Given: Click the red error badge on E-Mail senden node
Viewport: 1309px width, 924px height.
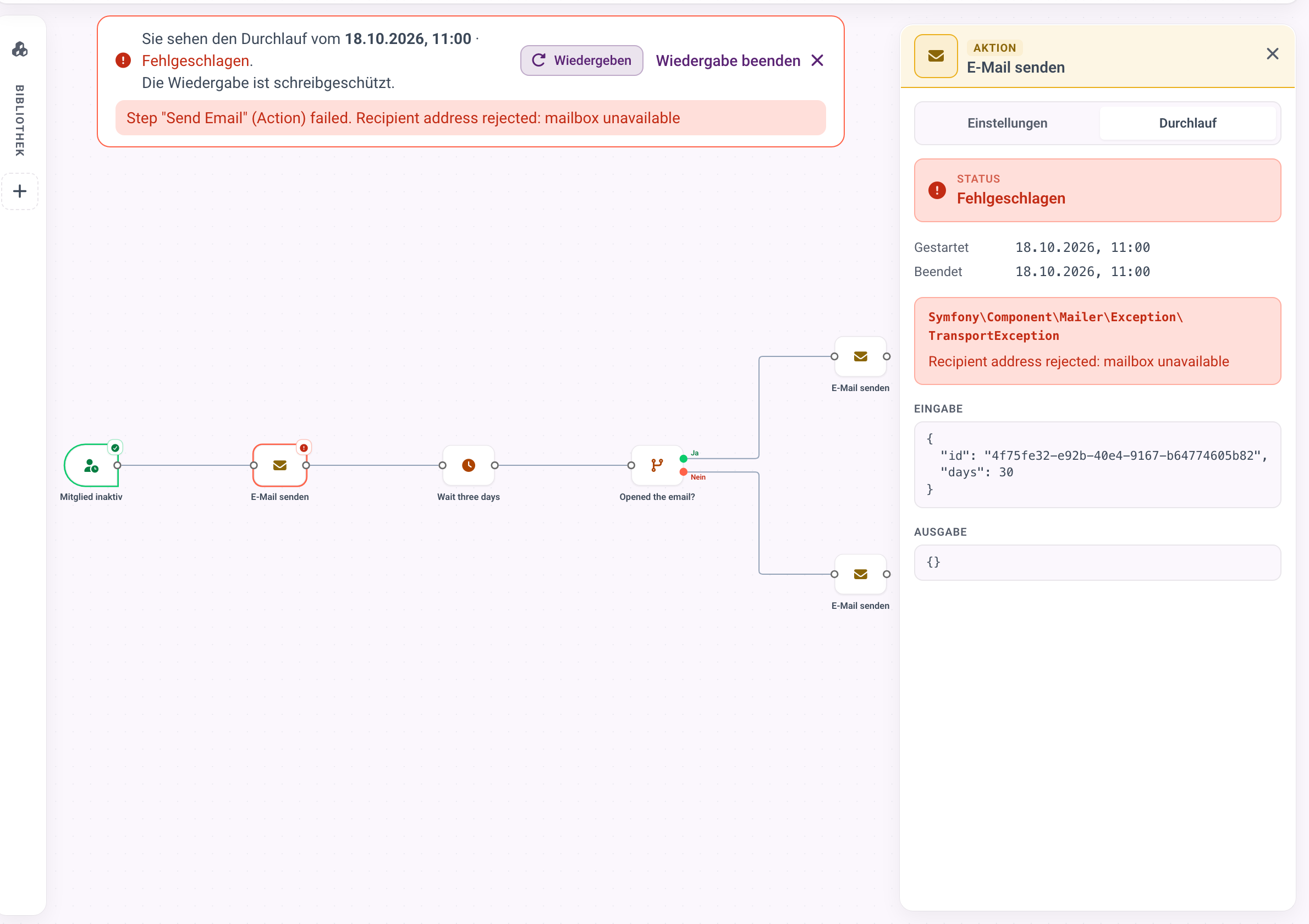Looking at the screenshot, I should (x=304, y=448).
